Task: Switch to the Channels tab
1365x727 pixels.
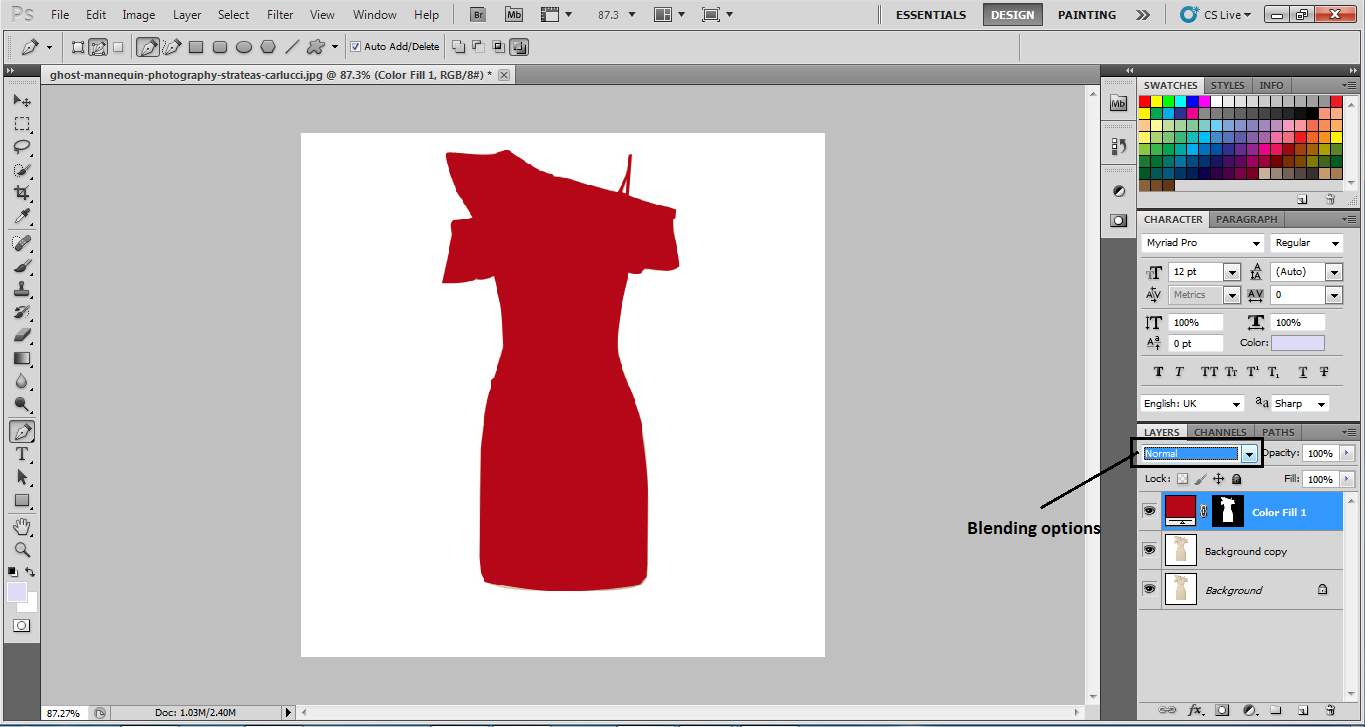Action: pos(1220,432)
